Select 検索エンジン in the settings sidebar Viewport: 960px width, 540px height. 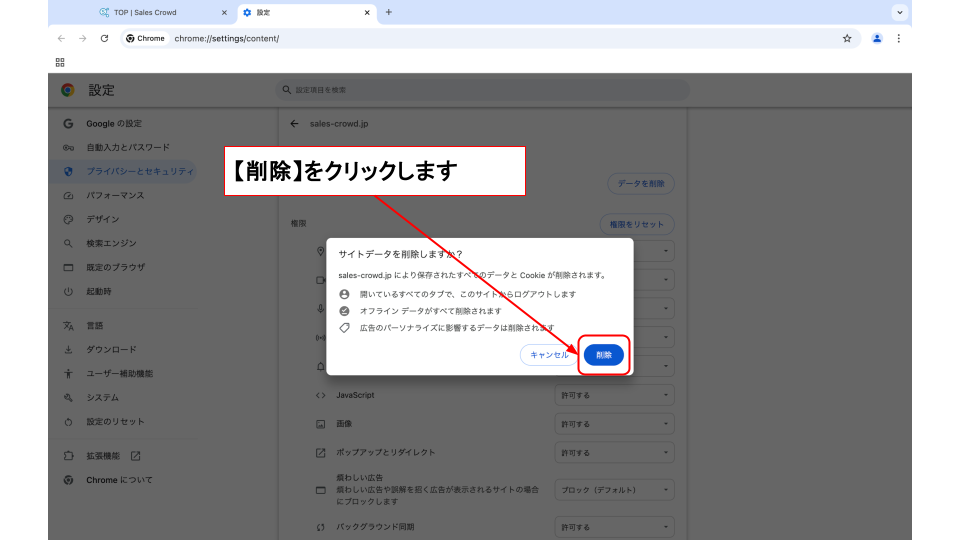tap(111, 243)
